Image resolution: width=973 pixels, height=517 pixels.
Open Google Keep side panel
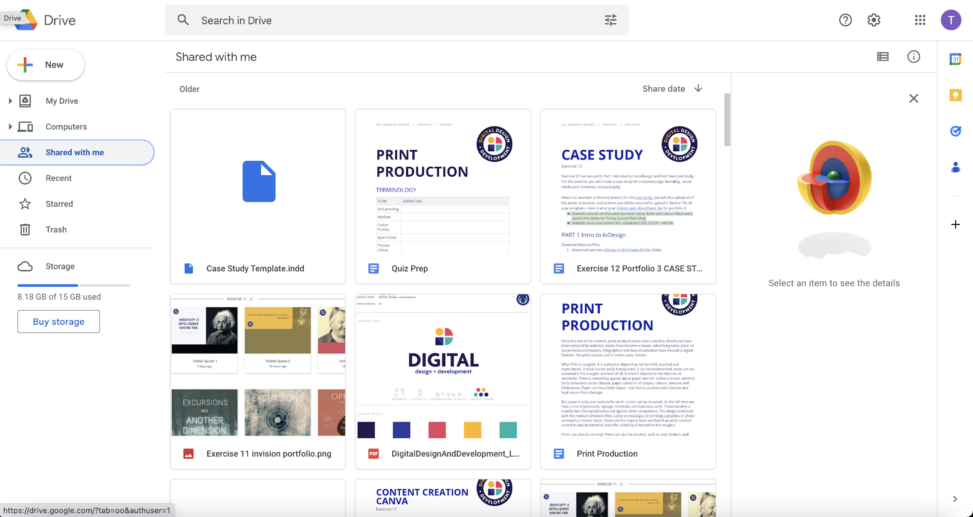tap(955, 95)
